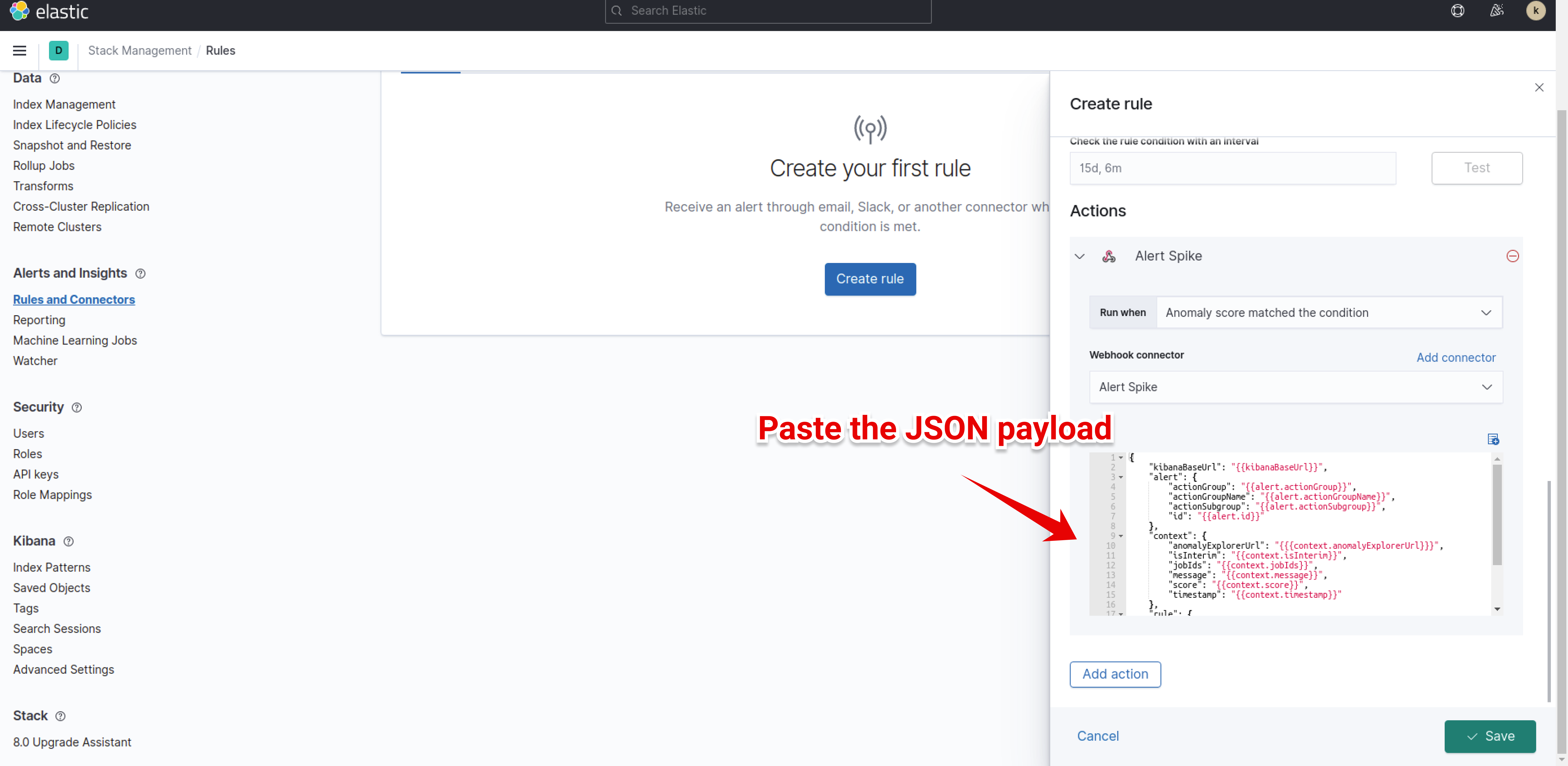Viewport: 1568px width, 766px height.
Task: Focus the Search Elastic field
Action: (768, 11)
